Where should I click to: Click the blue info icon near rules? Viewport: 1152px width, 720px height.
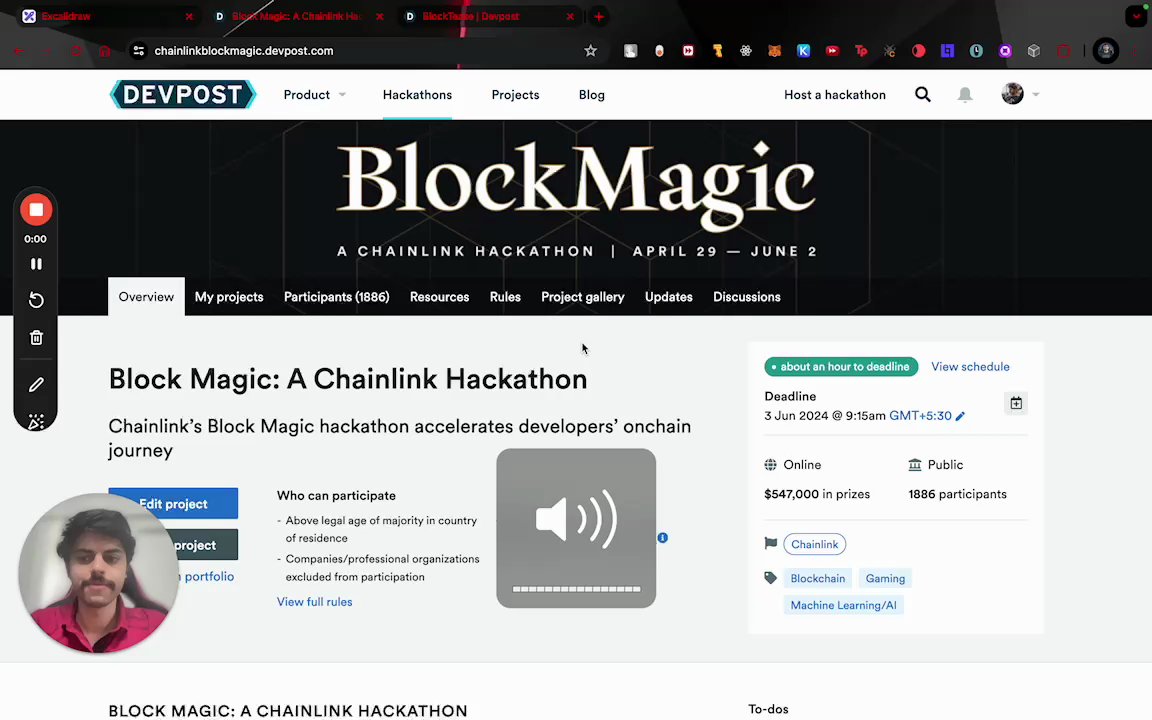(x=663, y=538)
